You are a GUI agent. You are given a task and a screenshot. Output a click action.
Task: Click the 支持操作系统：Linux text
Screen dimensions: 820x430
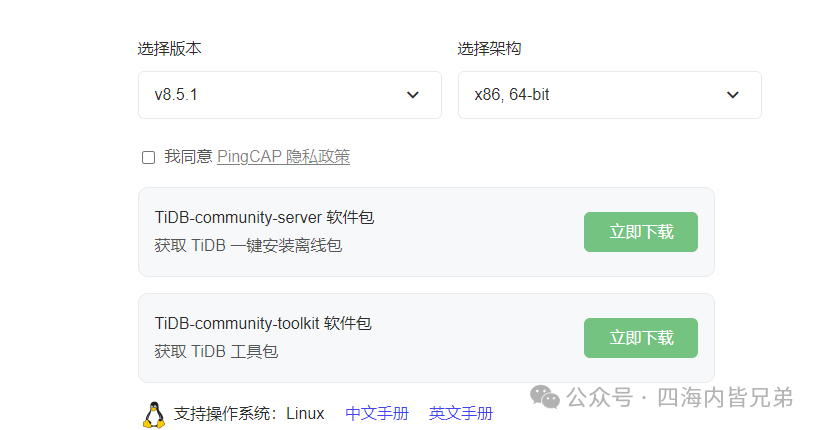(x=249, y=413)
